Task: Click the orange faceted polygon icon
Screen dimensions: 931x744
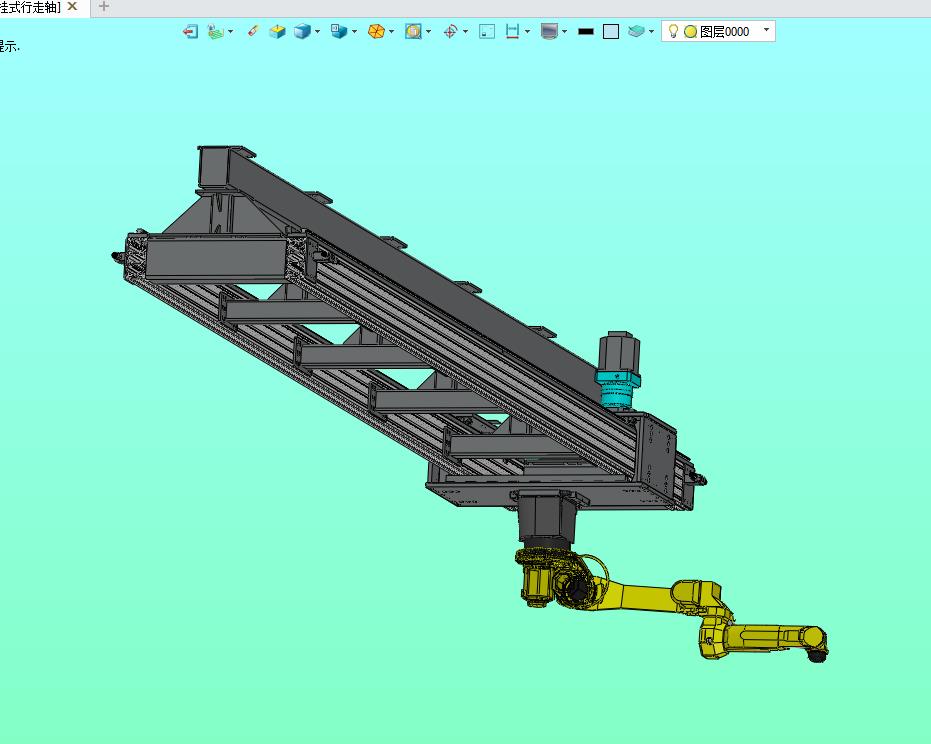Action: (376, 31)
